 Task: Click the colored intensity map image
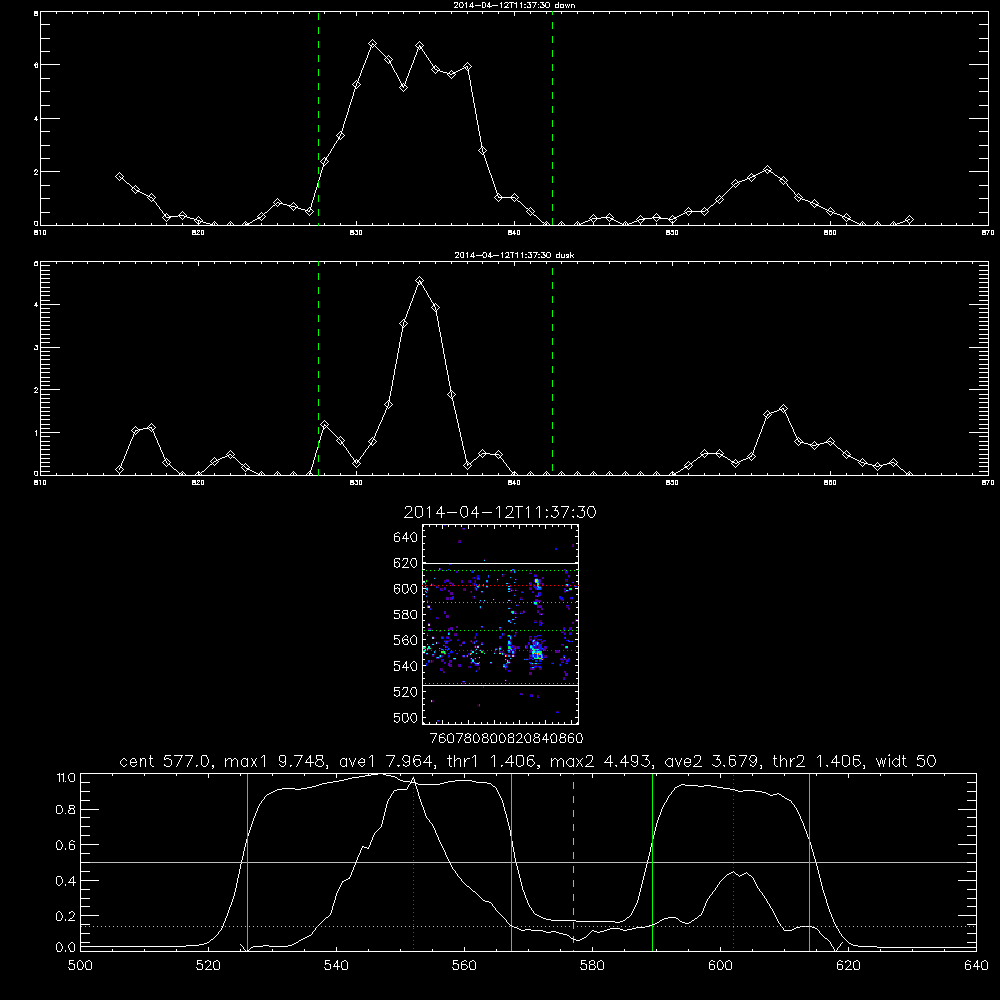point(501,624)
